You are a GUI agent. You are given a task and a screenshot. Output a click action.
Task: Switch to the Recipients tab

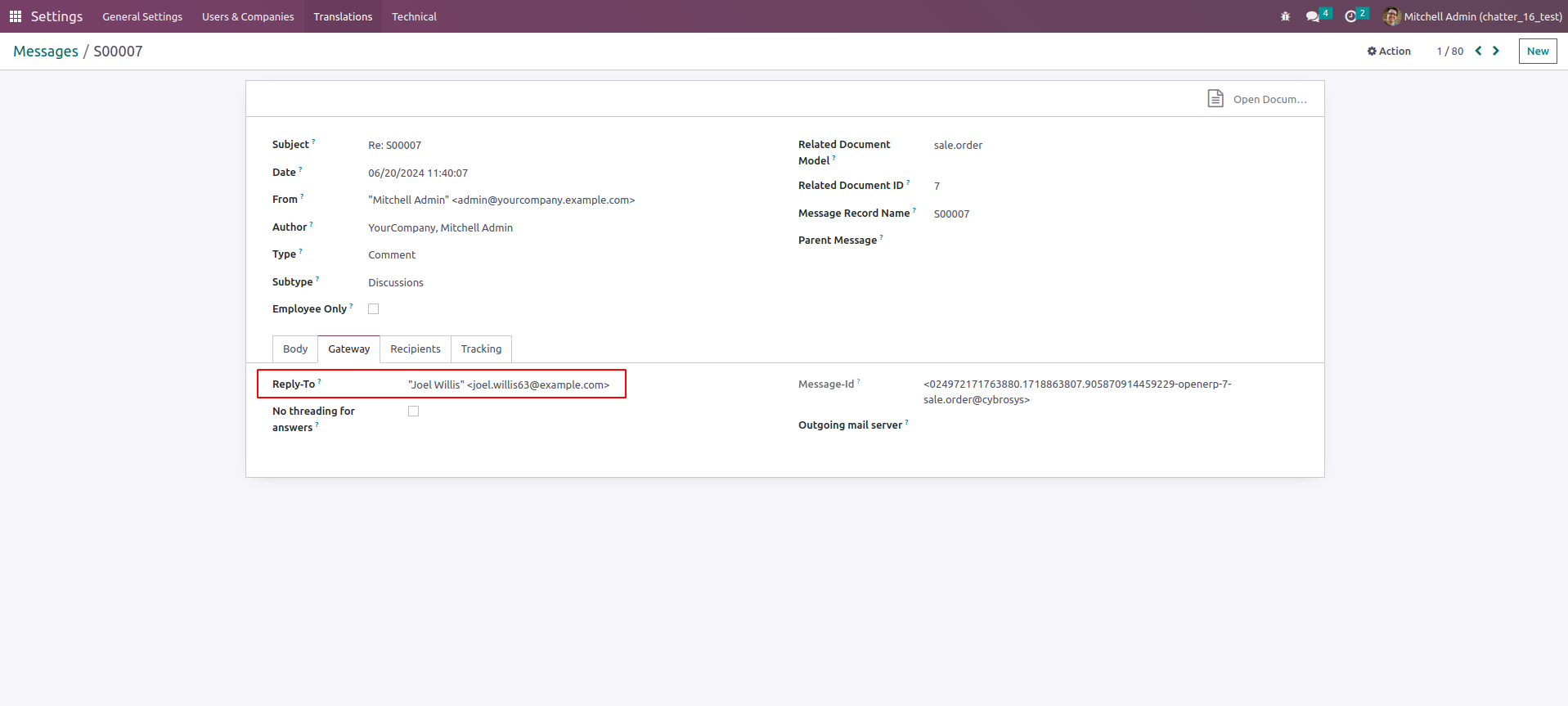click(416, 349)
